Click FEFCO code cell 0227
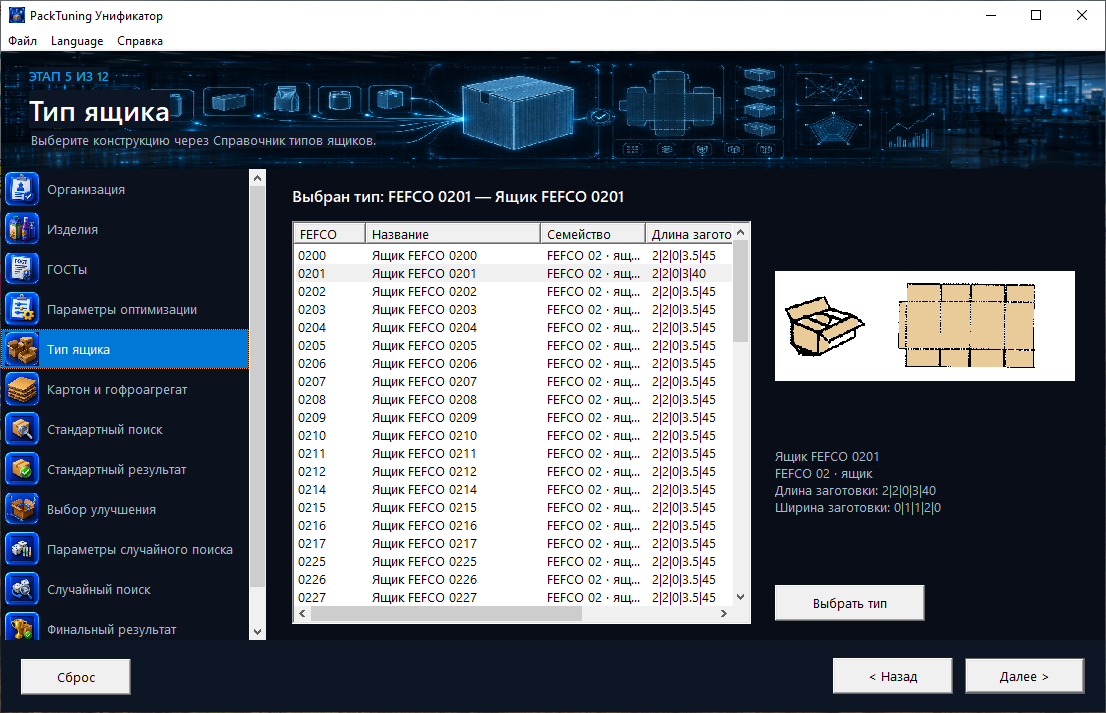 pos(312,597)
